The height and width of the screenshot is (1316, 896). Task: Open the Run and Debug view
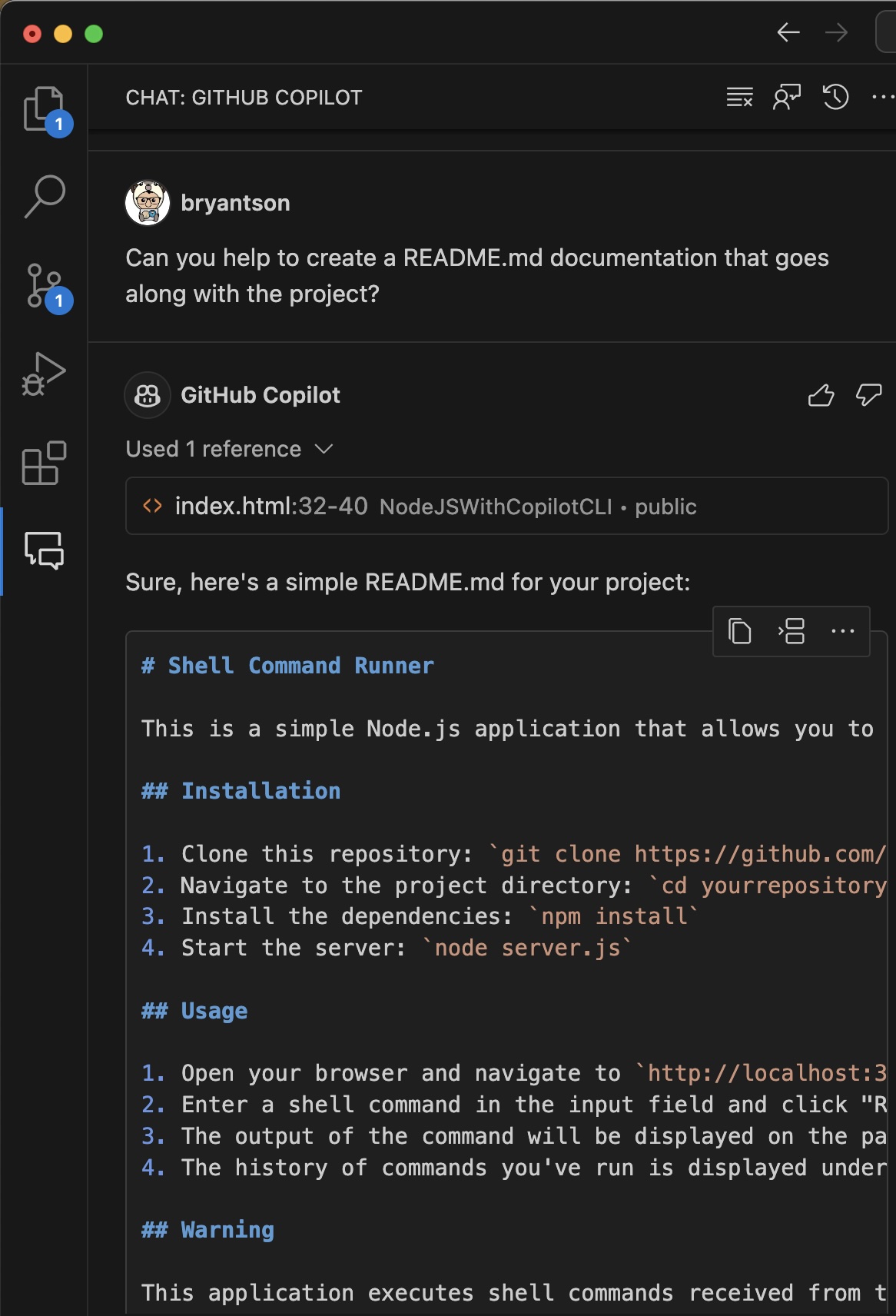44,374
